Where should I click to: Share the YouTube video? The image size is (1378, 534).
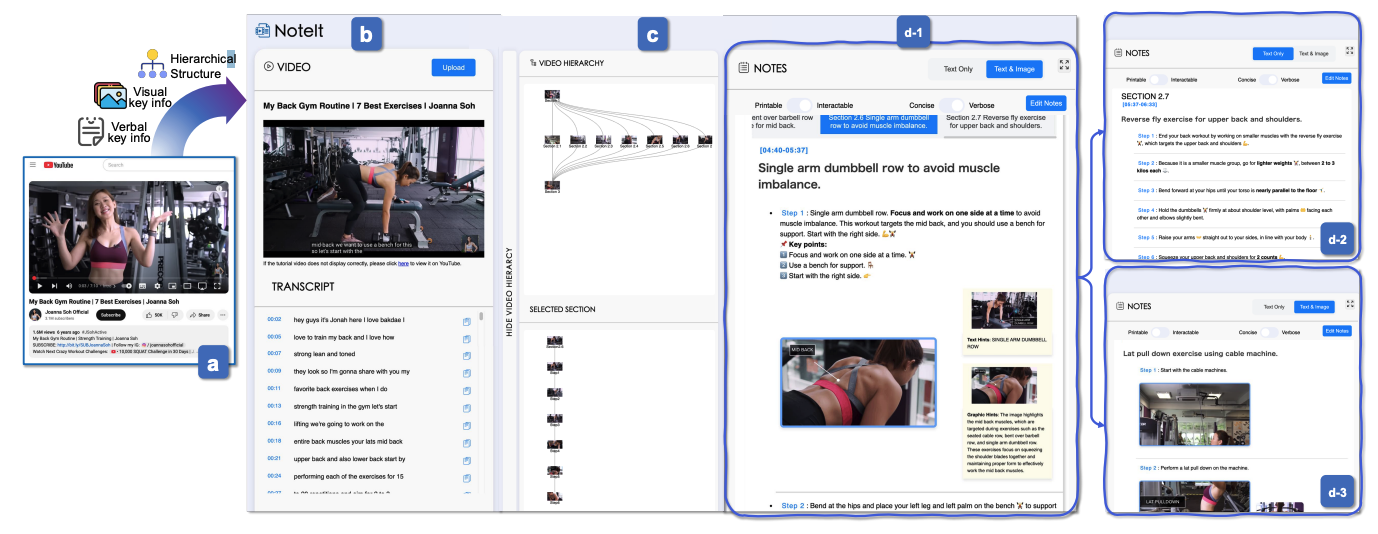click(x=200, y=314)
